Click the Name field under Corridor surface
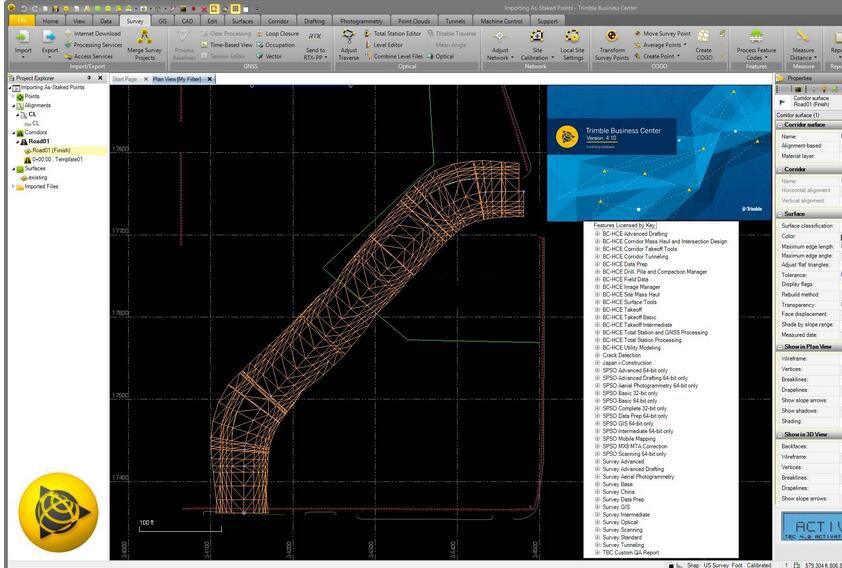The image size is (842, 568). pos(809,137)
